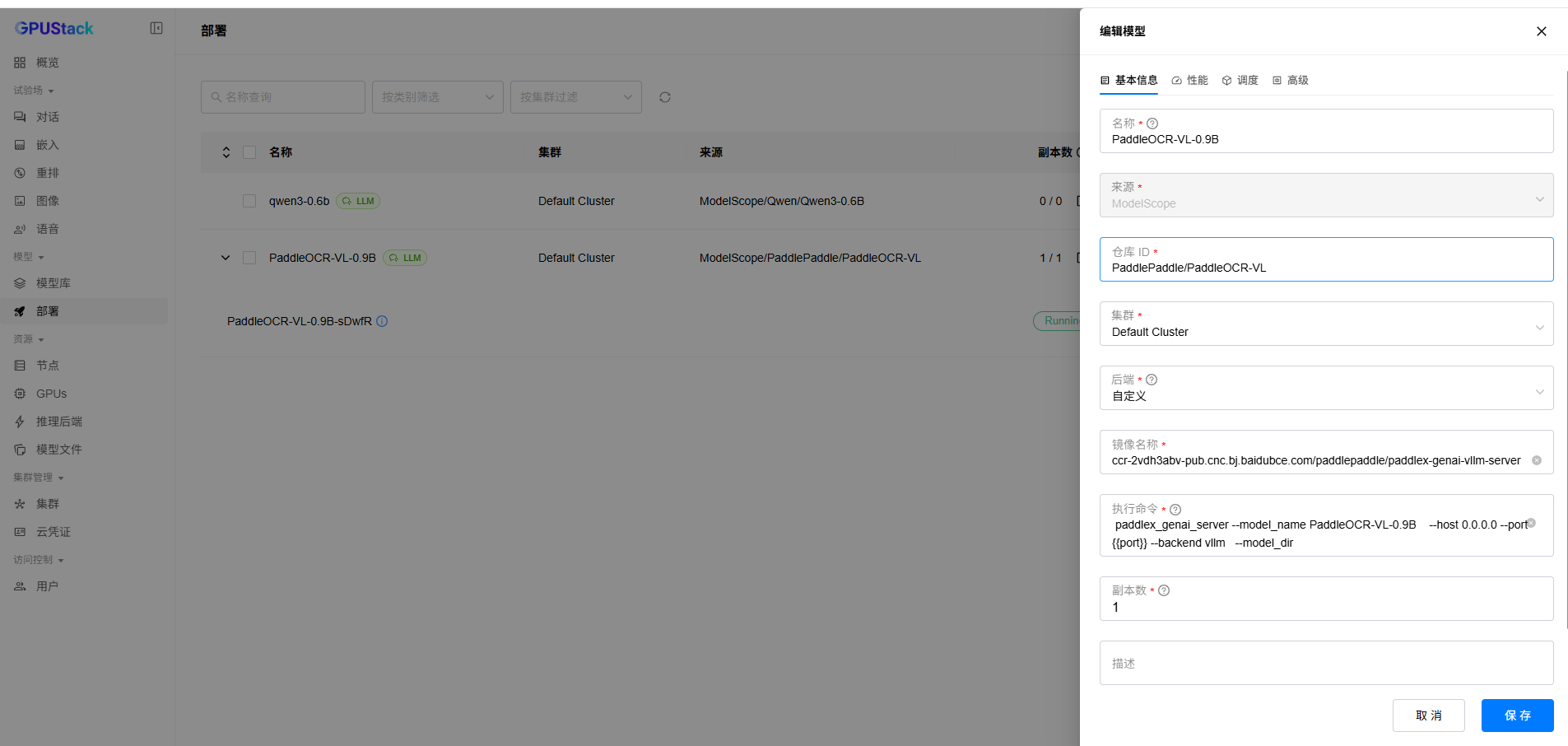
Task: Click the 取消 cancel button
Action: pyautogui.click(x=1429, y=716)
